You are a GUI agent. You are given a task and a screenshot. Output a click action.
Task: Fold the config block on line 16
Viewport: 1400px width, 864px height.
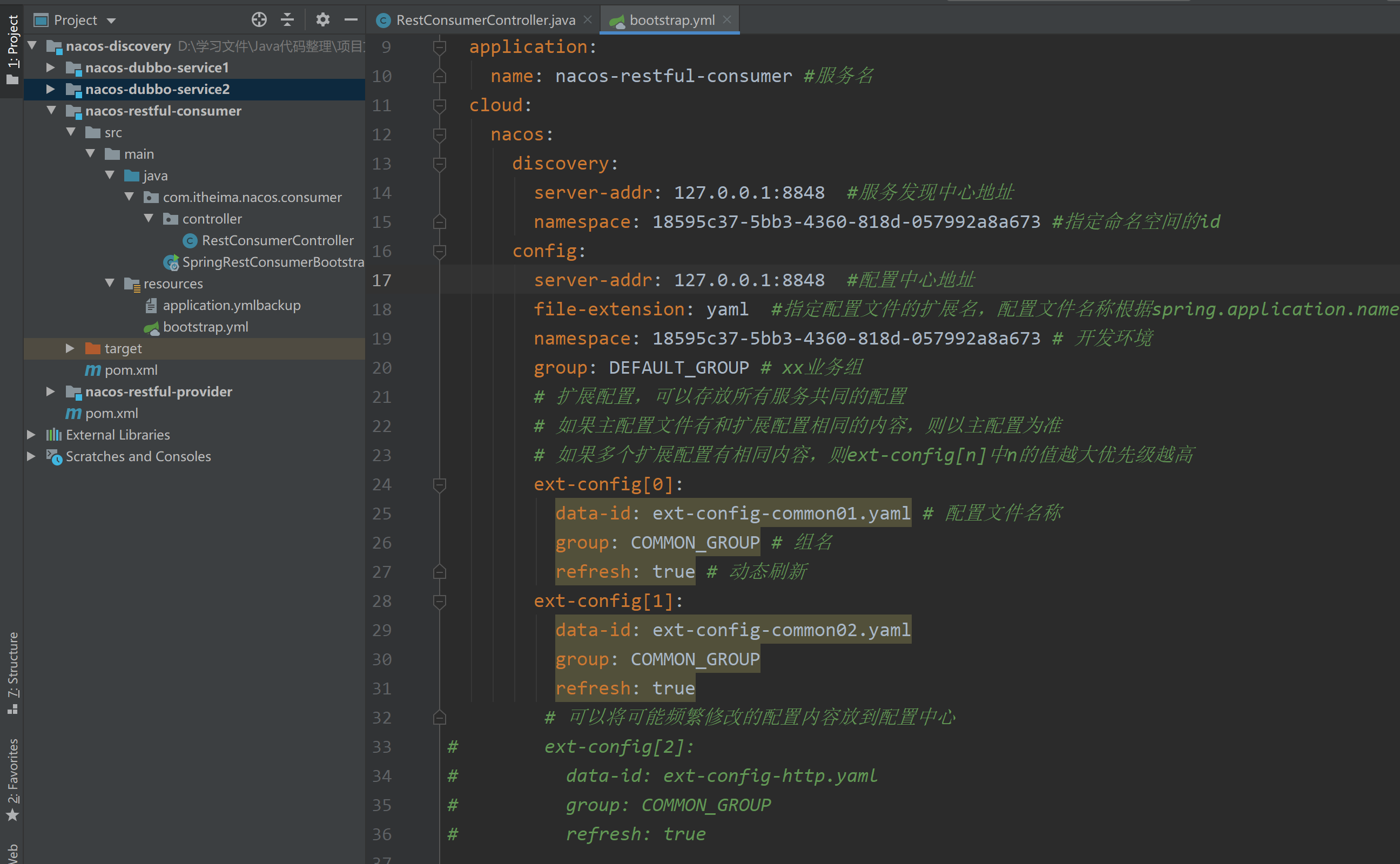point(440,252)
